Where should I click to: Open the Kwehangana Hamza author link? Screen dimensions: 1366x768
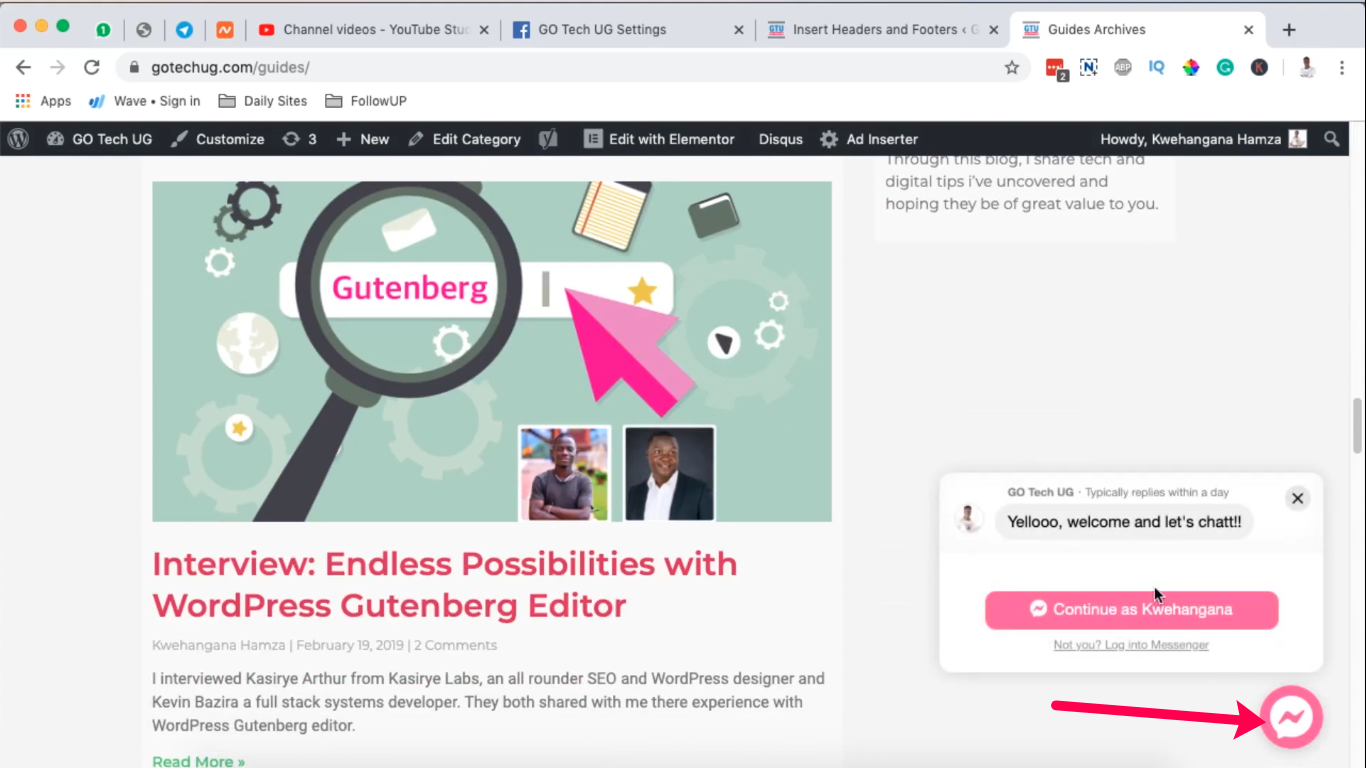pos(219,645)
